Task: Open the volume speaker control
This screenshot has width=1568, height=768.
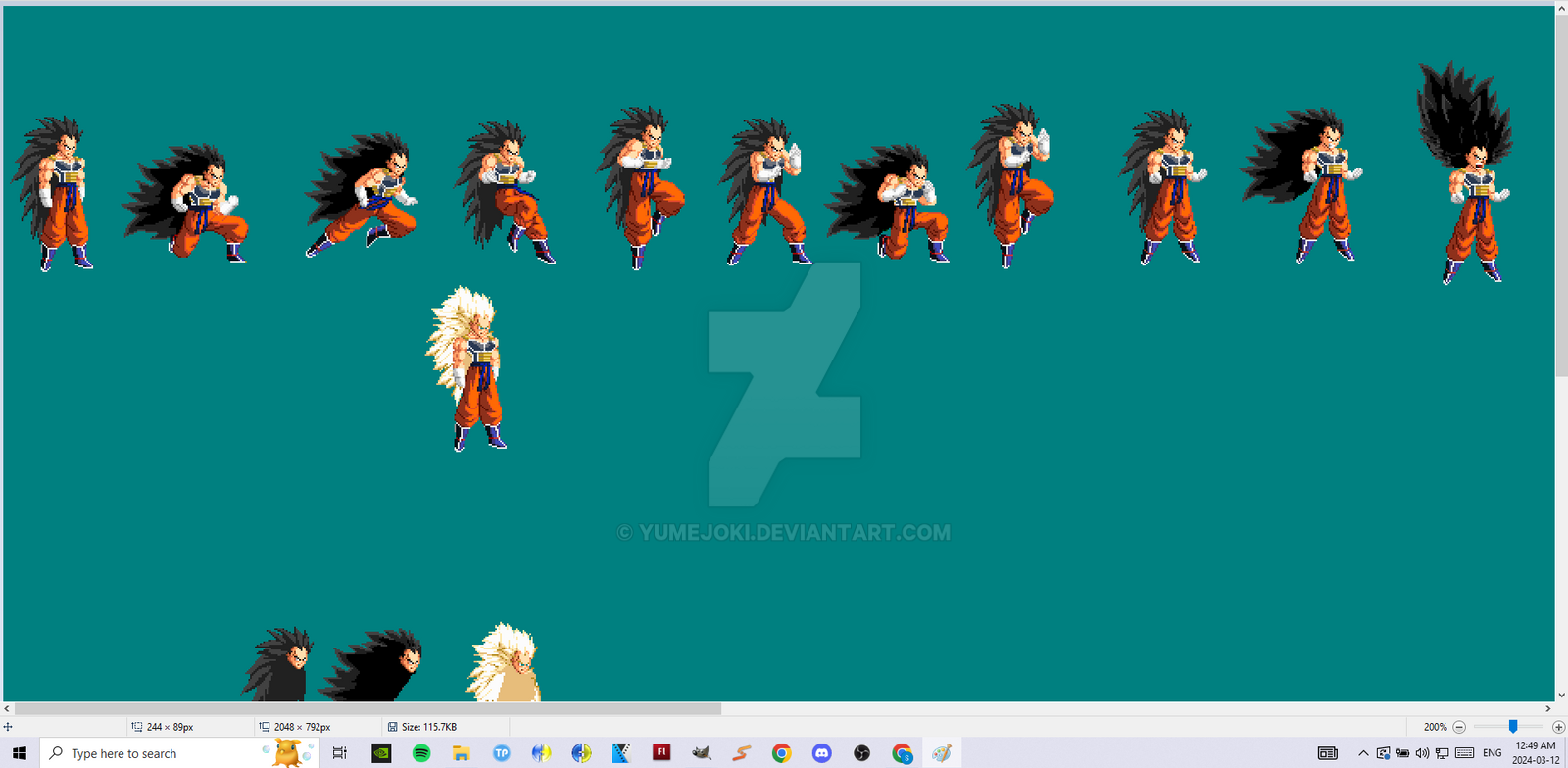Action: 1422,753
